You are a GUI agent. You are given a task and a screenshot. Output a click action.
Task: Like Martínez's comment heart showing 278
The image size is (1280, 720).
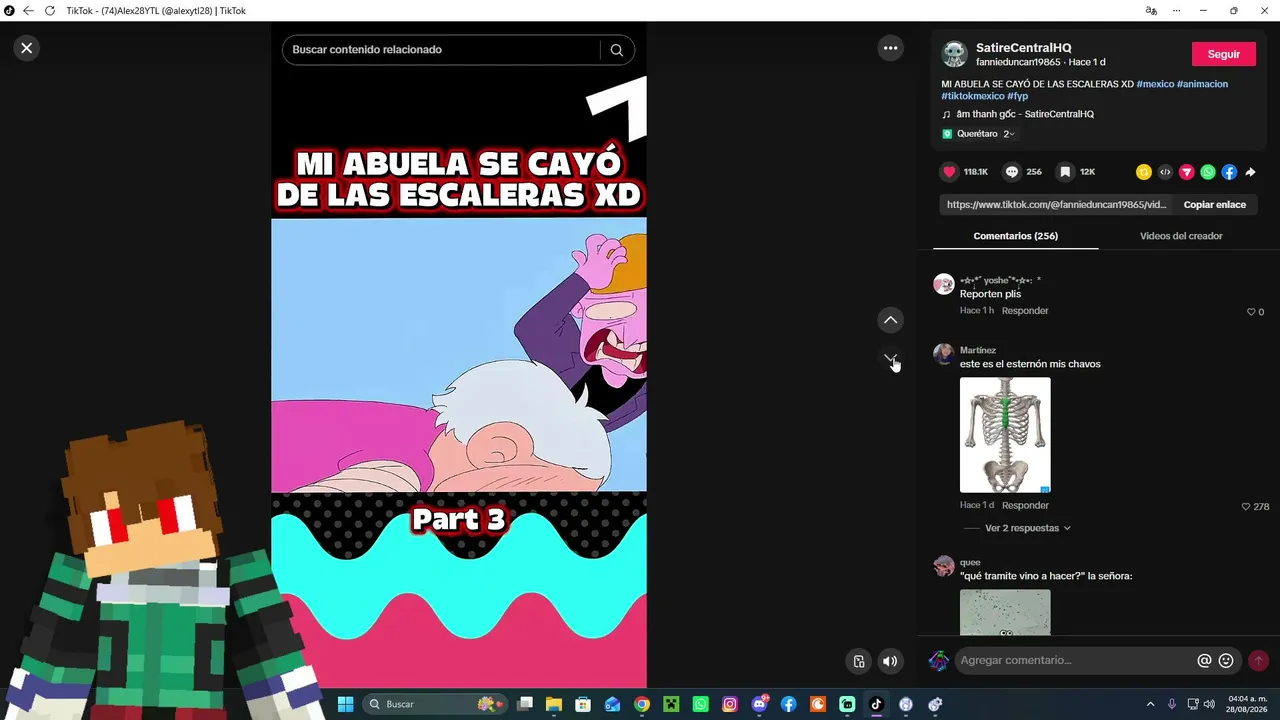click(1246, 507)
